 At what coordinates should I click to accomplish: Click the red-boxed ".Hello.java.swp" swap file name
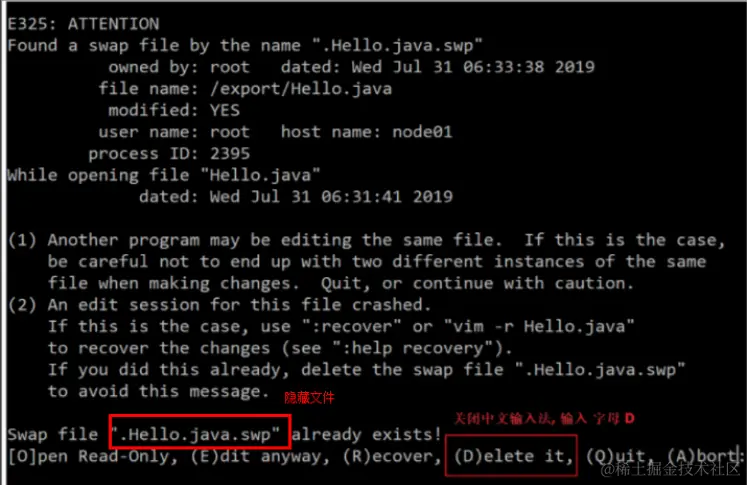pos(200,434)
